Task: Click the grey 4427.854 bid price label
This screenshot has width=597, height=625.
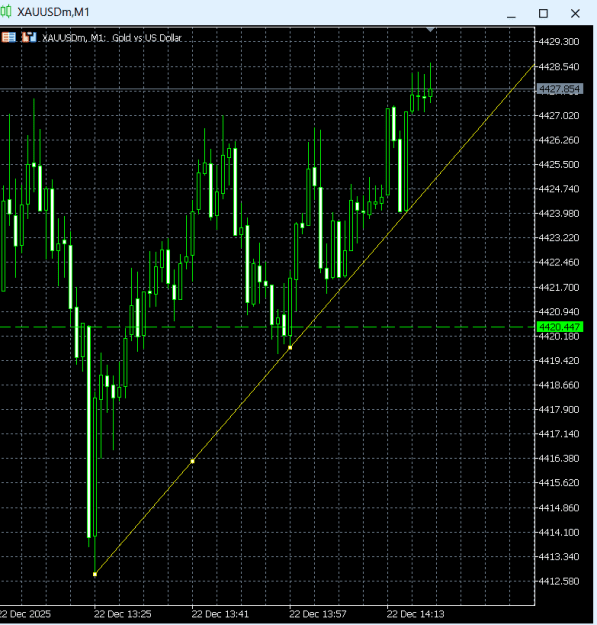Action: [560, 89]
